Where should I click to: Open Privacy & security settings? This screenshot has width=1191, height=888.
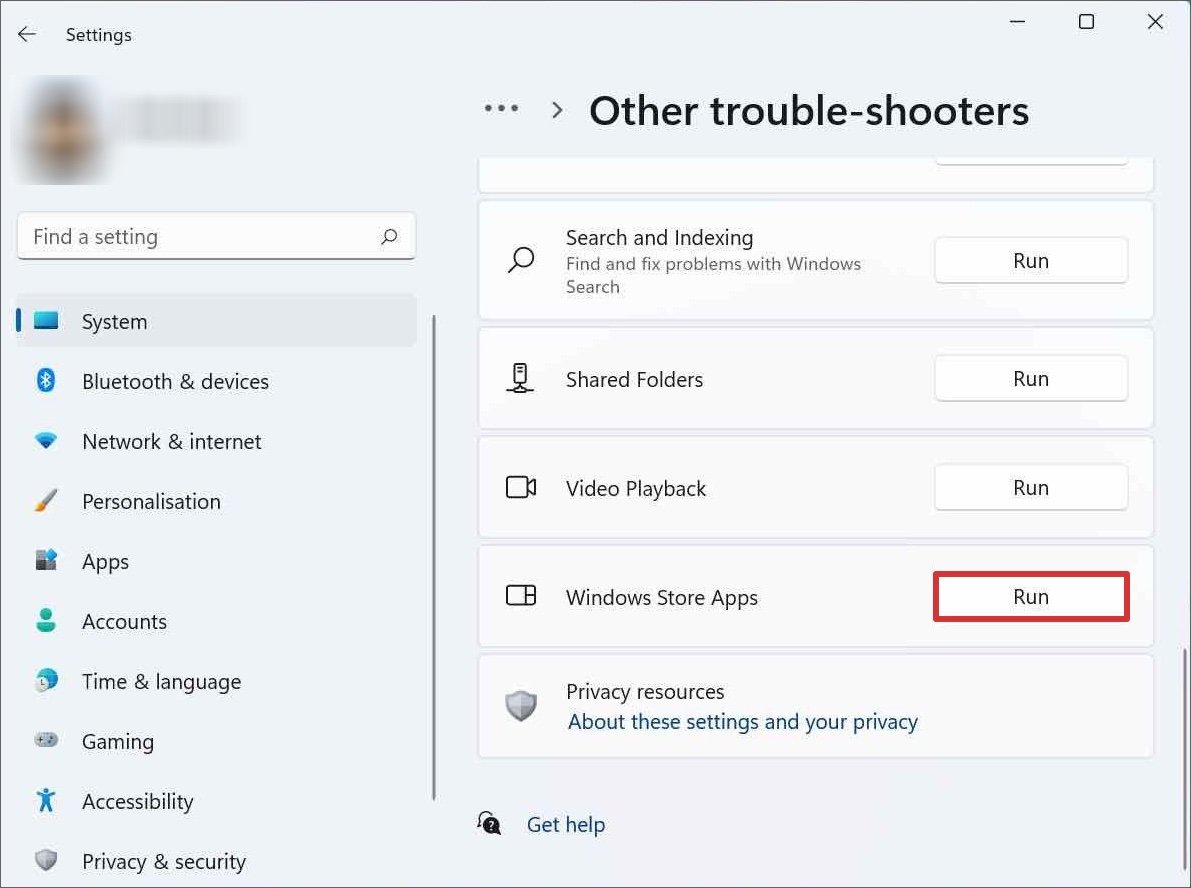[x=216, y=861]
